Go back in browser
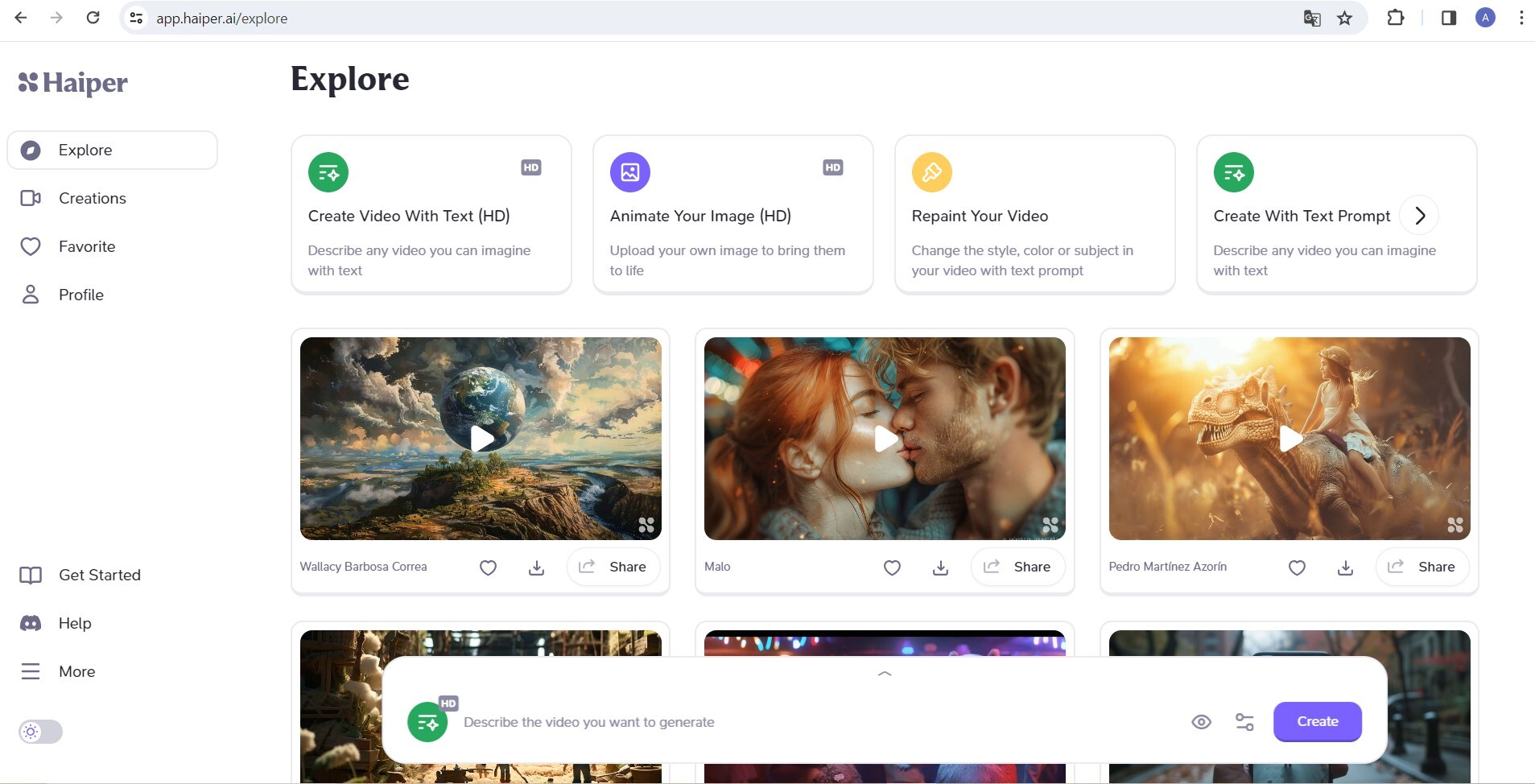1535x784 pixels. (22, 18)
